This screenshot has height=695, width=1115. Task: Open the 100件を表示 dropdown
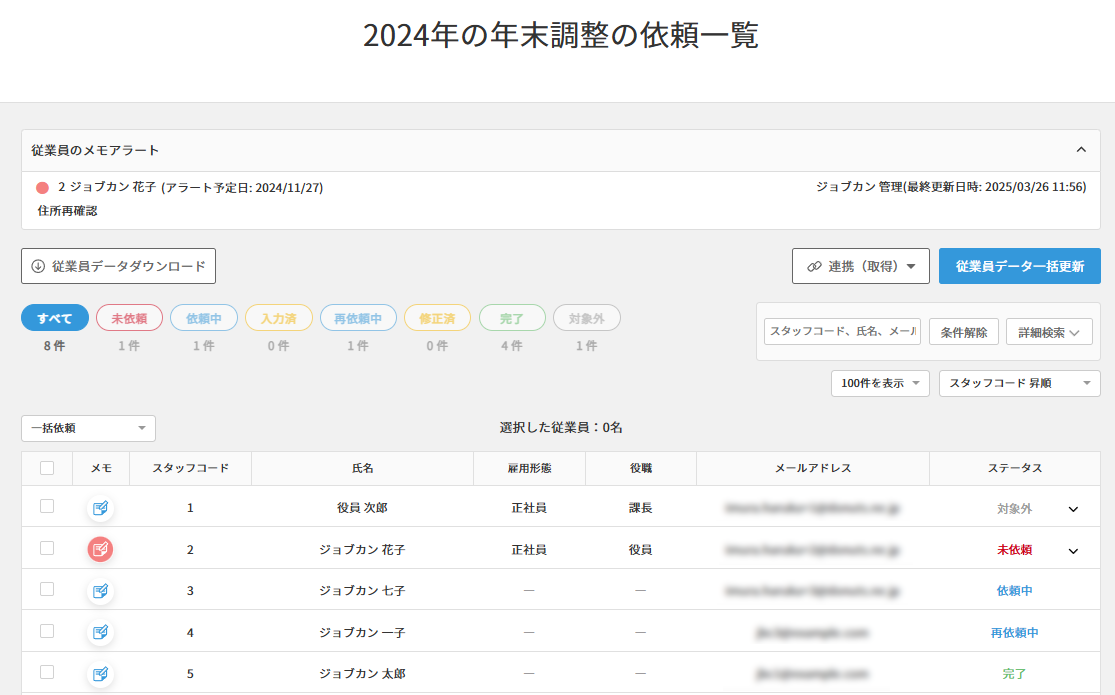pyautogui.click(x=880, y=383)
